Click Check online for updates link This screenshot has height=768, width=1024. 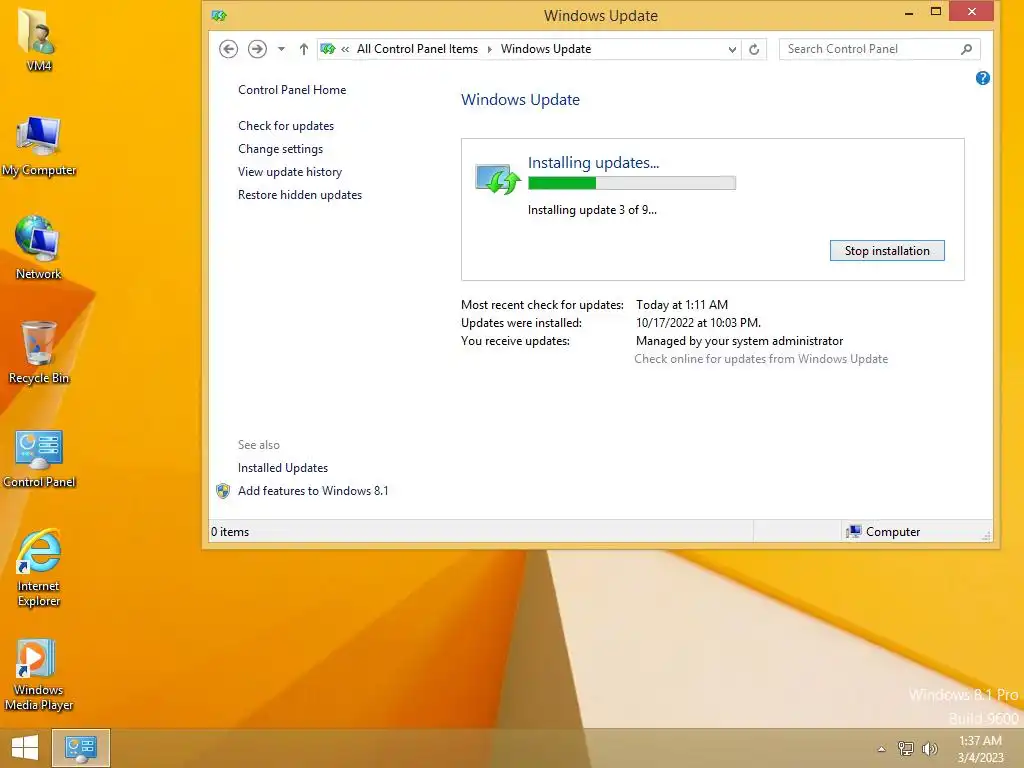[761, 359]
